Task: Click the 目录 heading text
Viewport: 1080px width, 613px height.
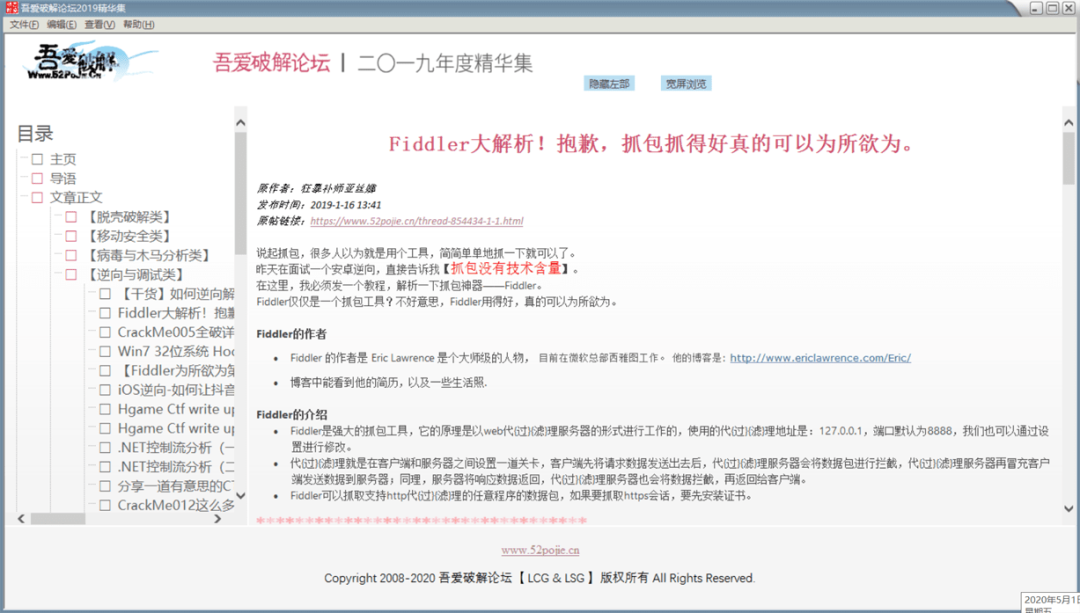Action: click(35, 134)
